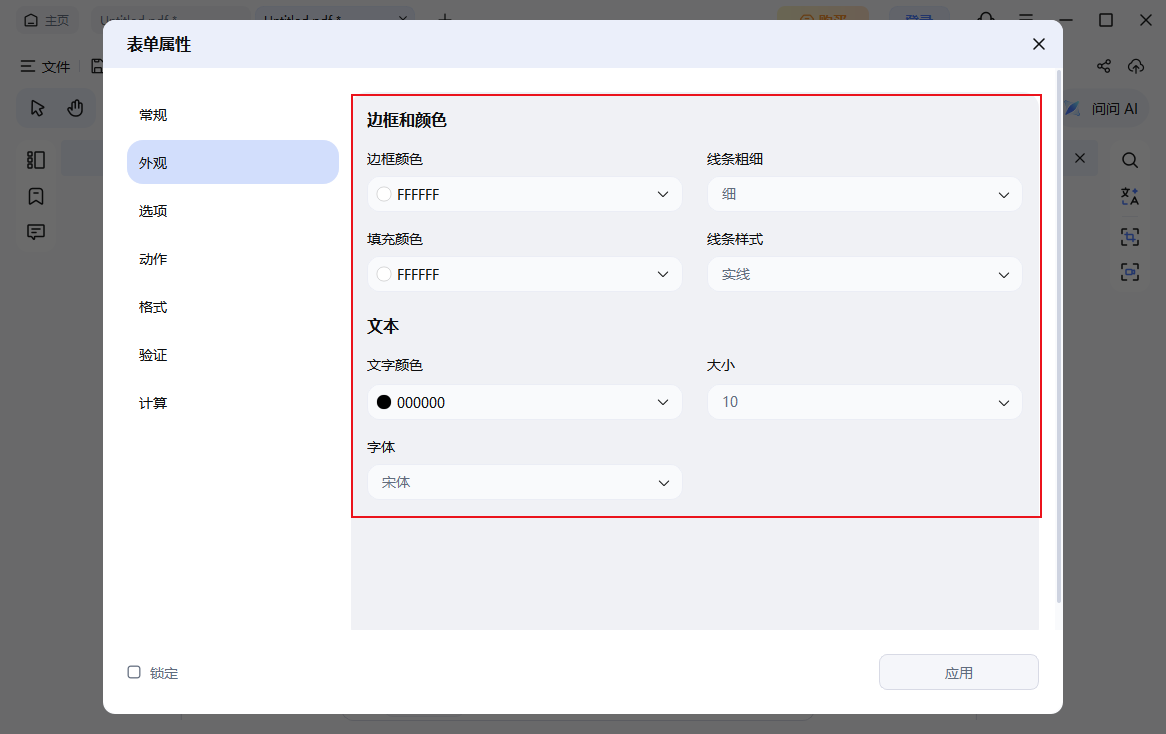Click the OCR scan icon
This screenshot has width=1166, height=734.
coord(1130,237)
